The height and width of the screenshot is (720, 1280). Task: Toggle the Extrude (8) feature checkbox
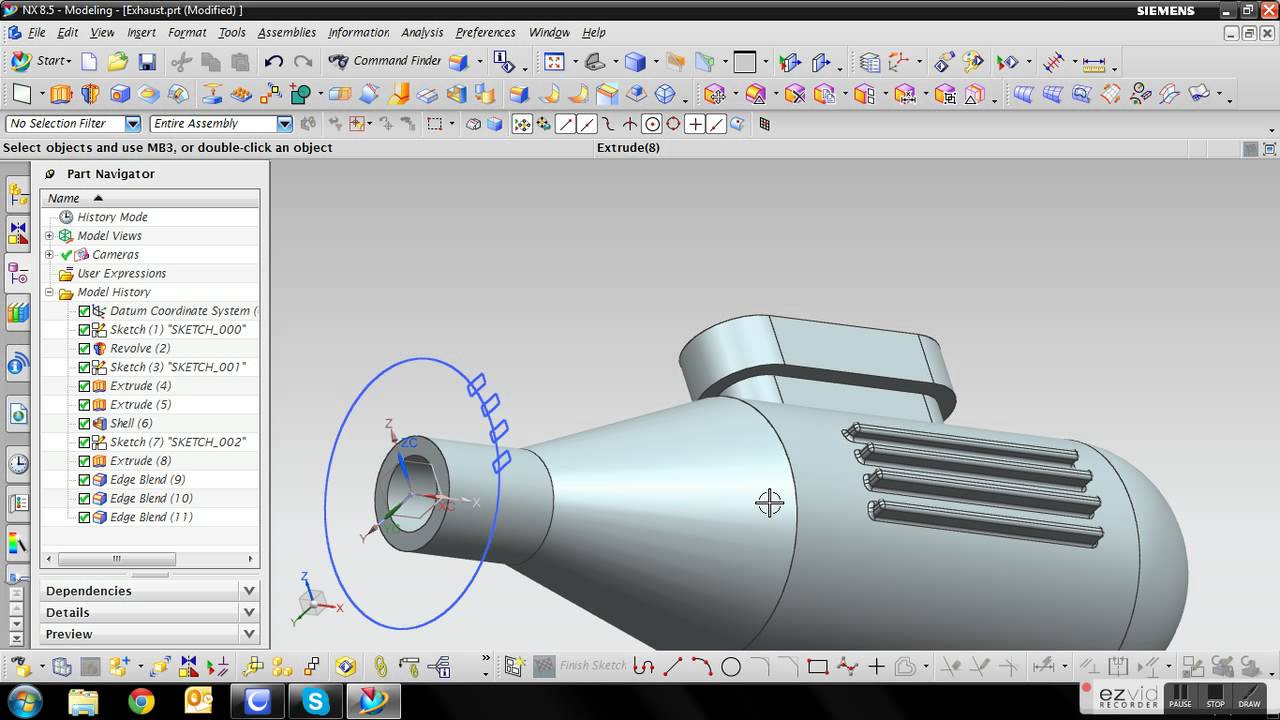tap(84, 461)
